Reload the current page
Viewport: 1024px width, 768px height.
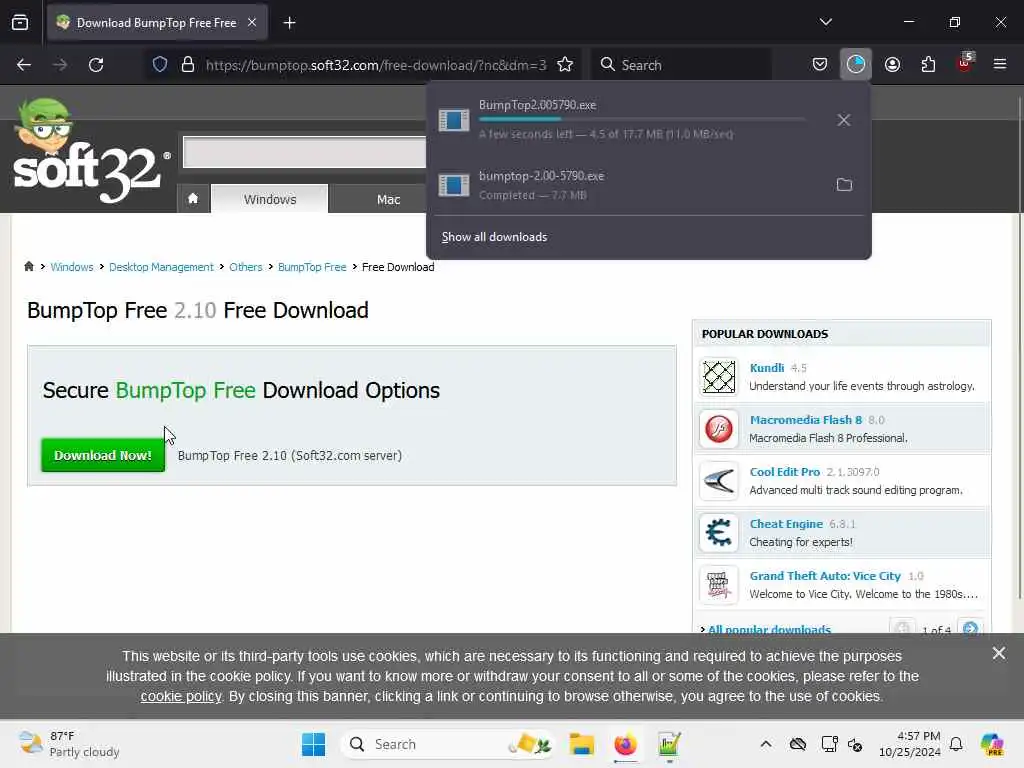tap(96, 65)
